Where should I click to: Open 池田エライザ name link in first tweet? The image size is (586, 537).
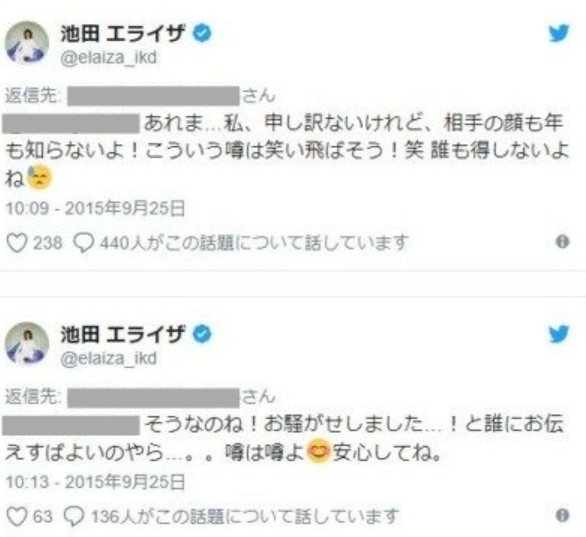[123, 33]
